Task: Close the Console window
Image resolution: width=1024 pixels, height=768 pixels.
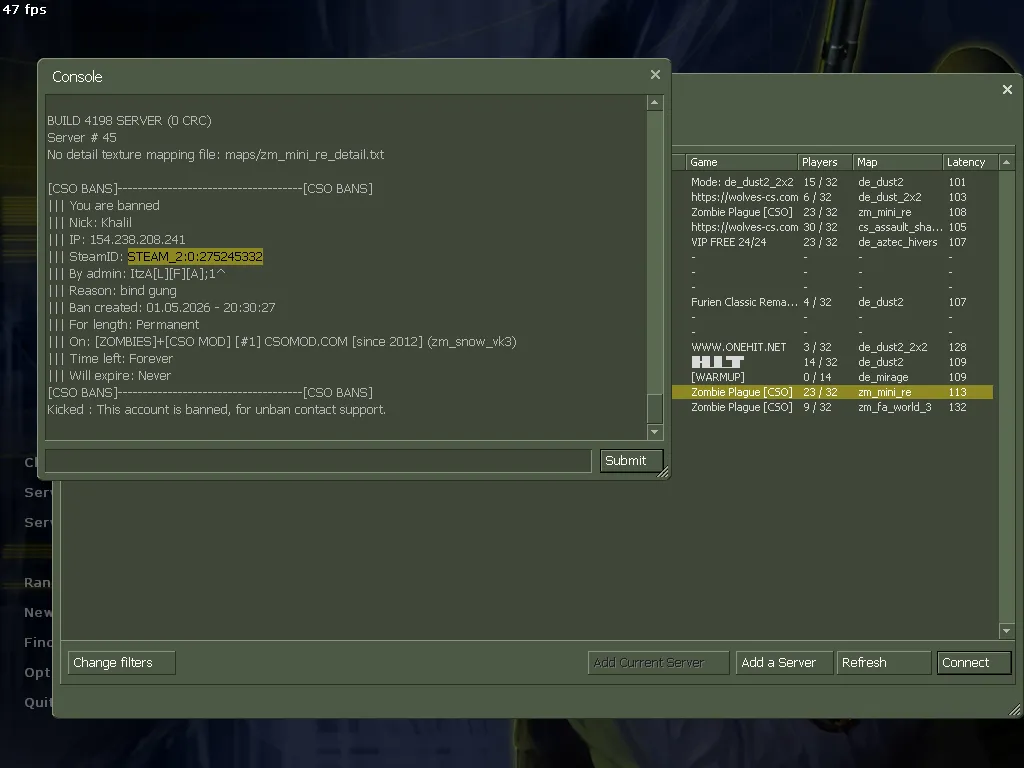Action: point(655,75)
